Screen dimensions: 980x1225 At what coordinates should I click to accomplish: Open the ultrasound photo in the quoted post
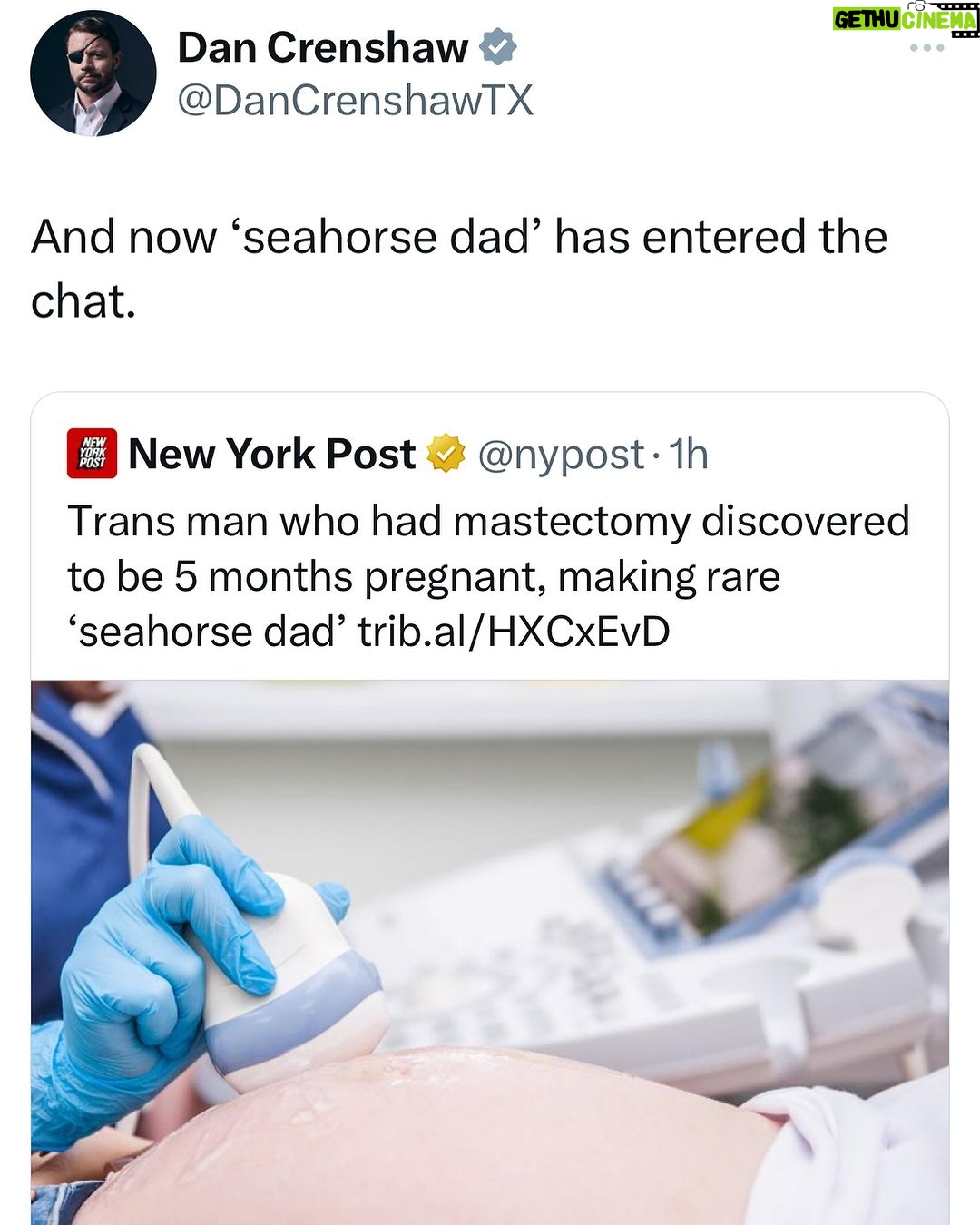490,952
